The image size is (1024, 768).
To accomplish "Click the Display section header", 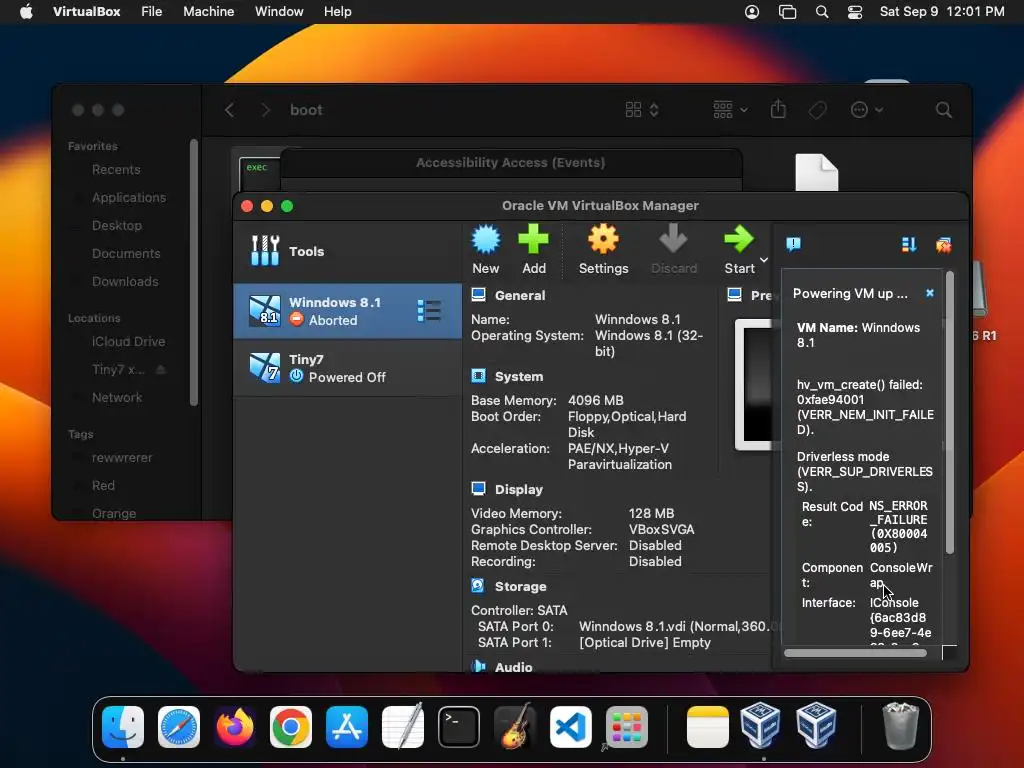I will click(519, 489).
